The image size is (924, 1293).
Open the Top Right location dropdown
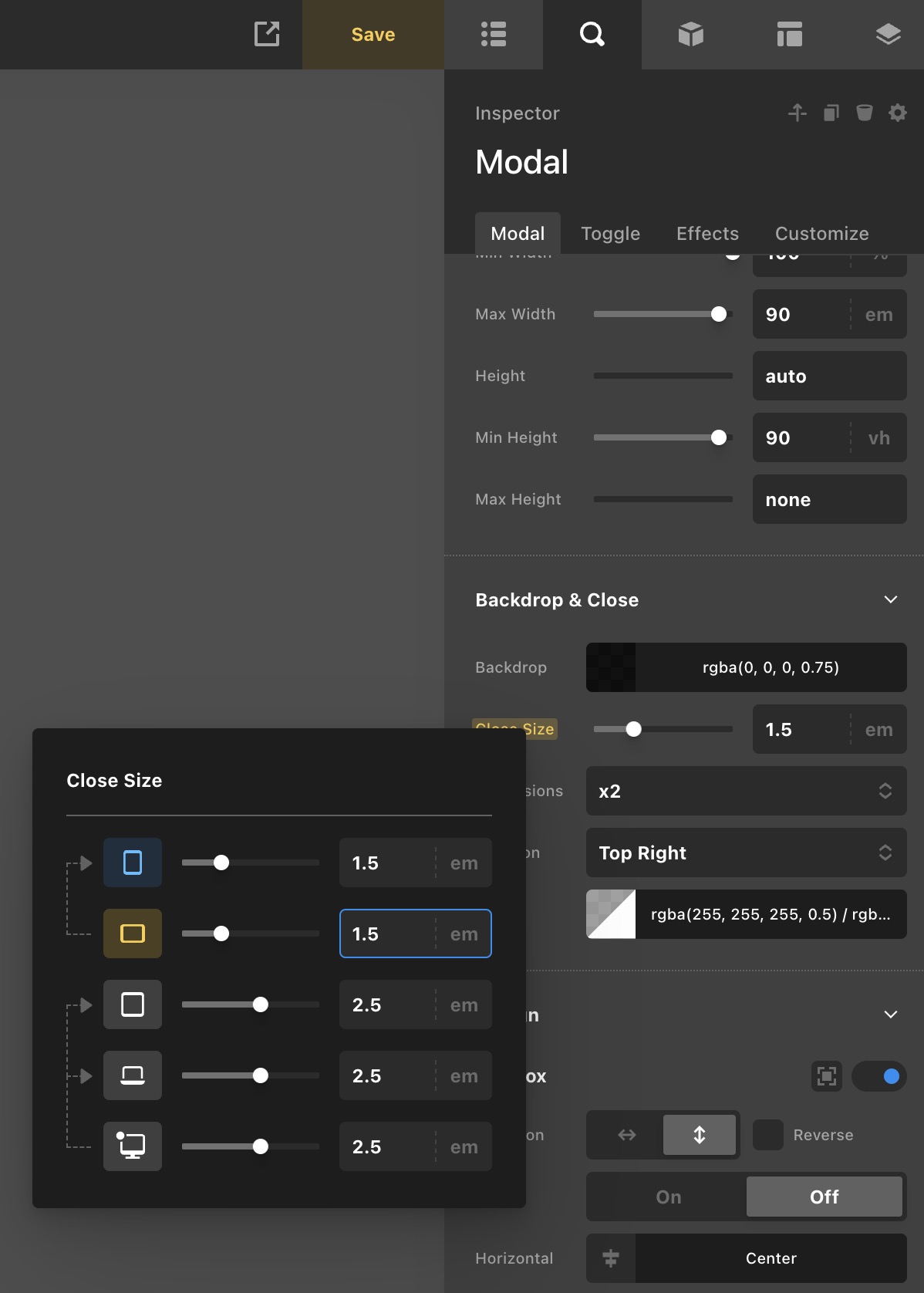746,852
